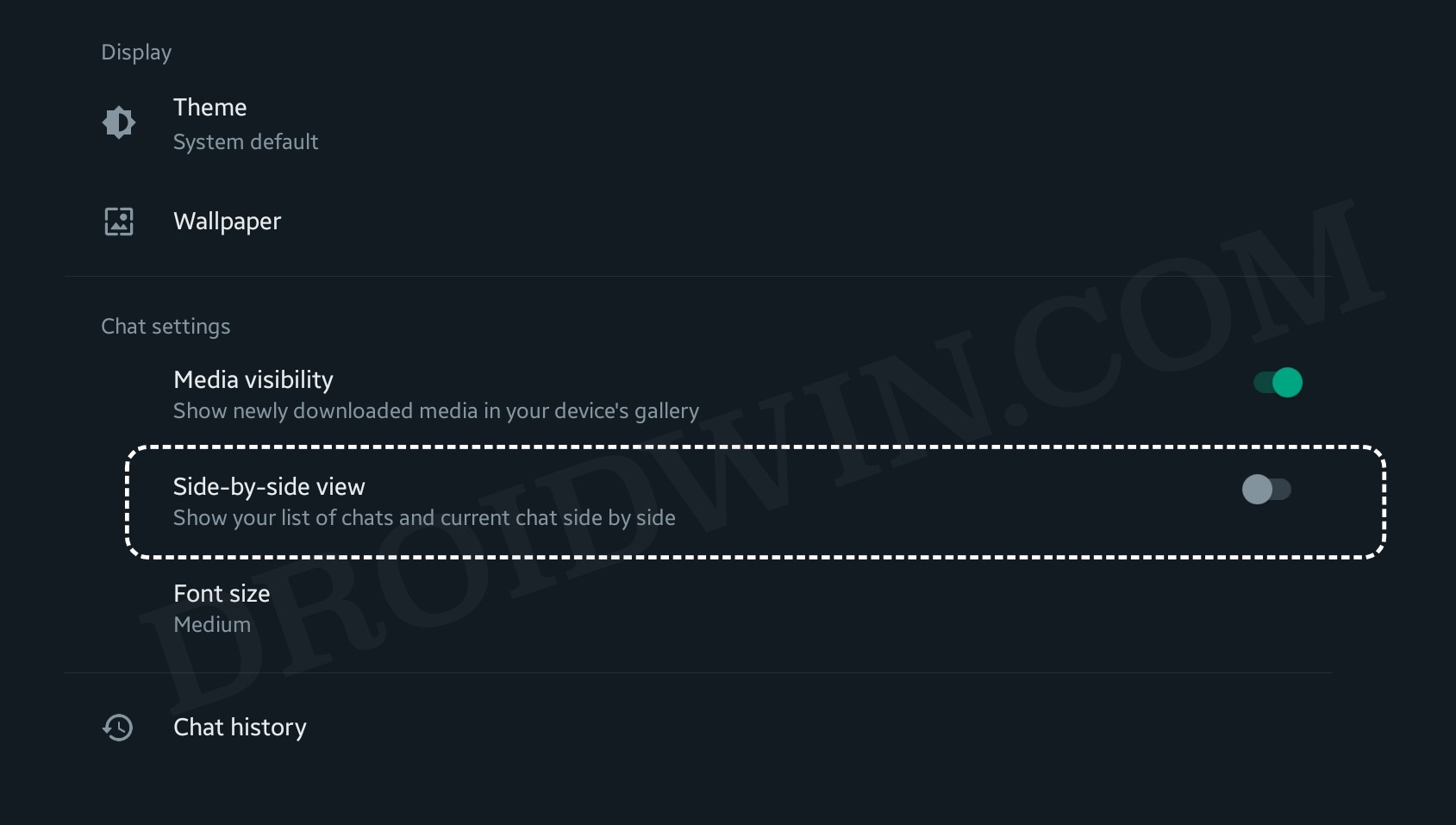Click the Side-by-side view title
Viewport: 1456px width, 825px height.
[x=269, y=487]
